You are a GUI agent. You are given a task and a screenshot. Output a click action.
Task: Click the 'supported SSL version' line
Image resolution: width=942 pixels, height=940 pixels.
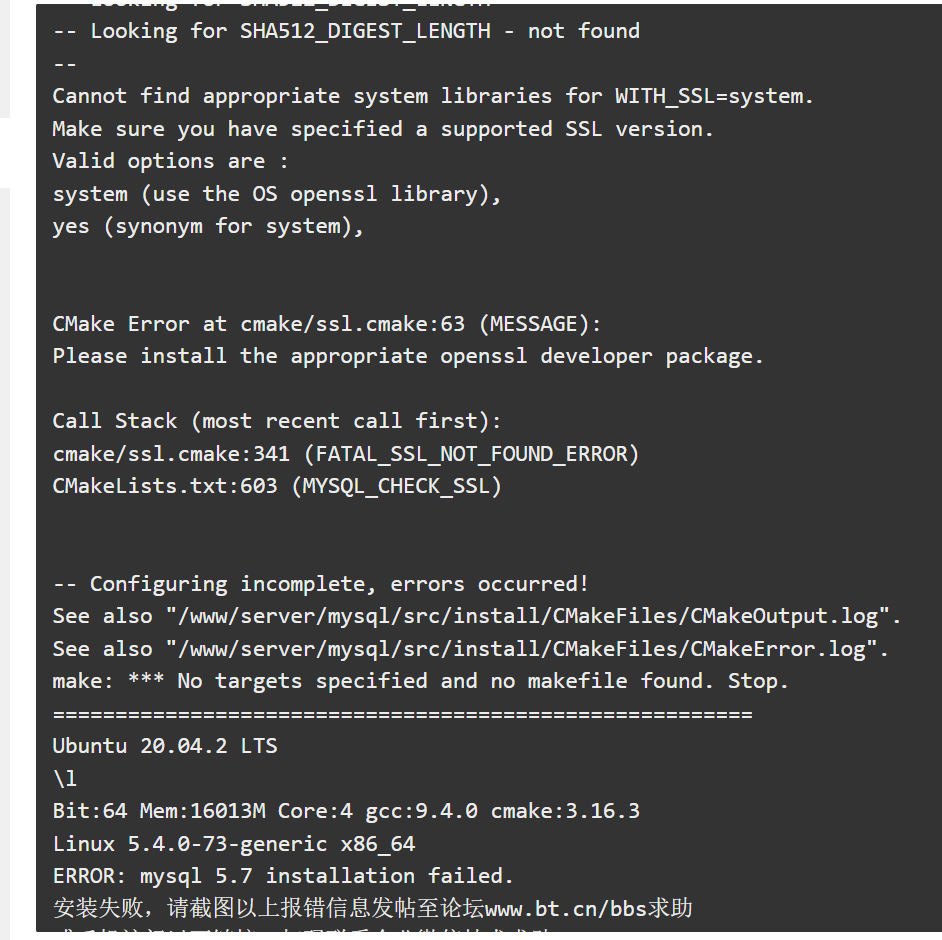[383, 129]
